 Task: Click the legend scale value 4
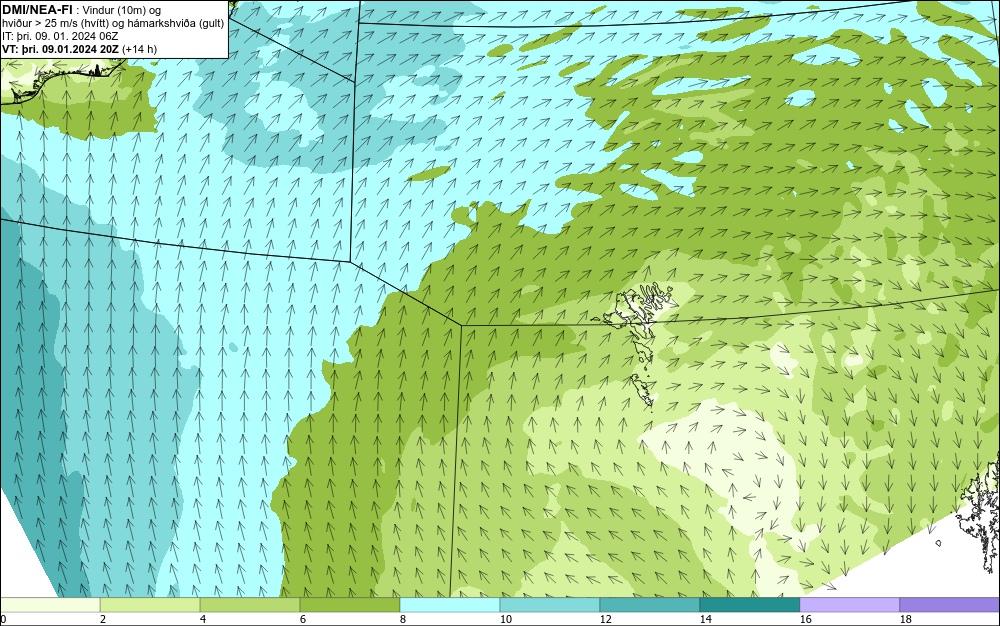(x=203, y=619)
